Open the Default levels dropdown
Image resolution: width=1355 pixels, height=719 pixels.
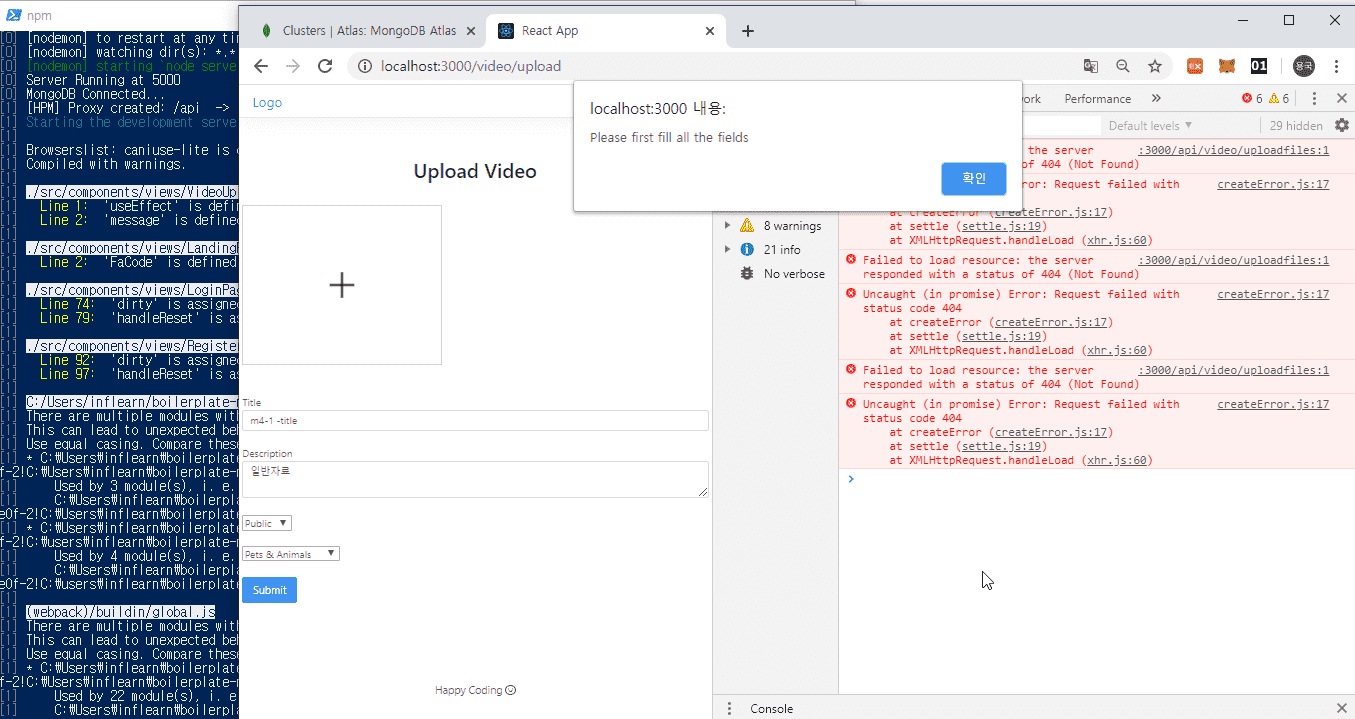click(1150, 125)
